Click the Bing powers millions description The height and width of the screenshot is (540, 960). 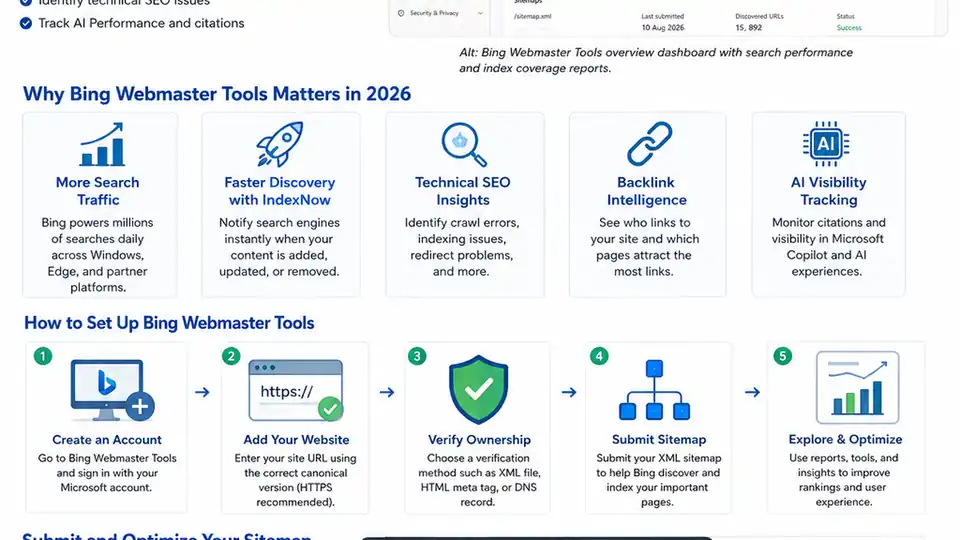coord(97,255)
